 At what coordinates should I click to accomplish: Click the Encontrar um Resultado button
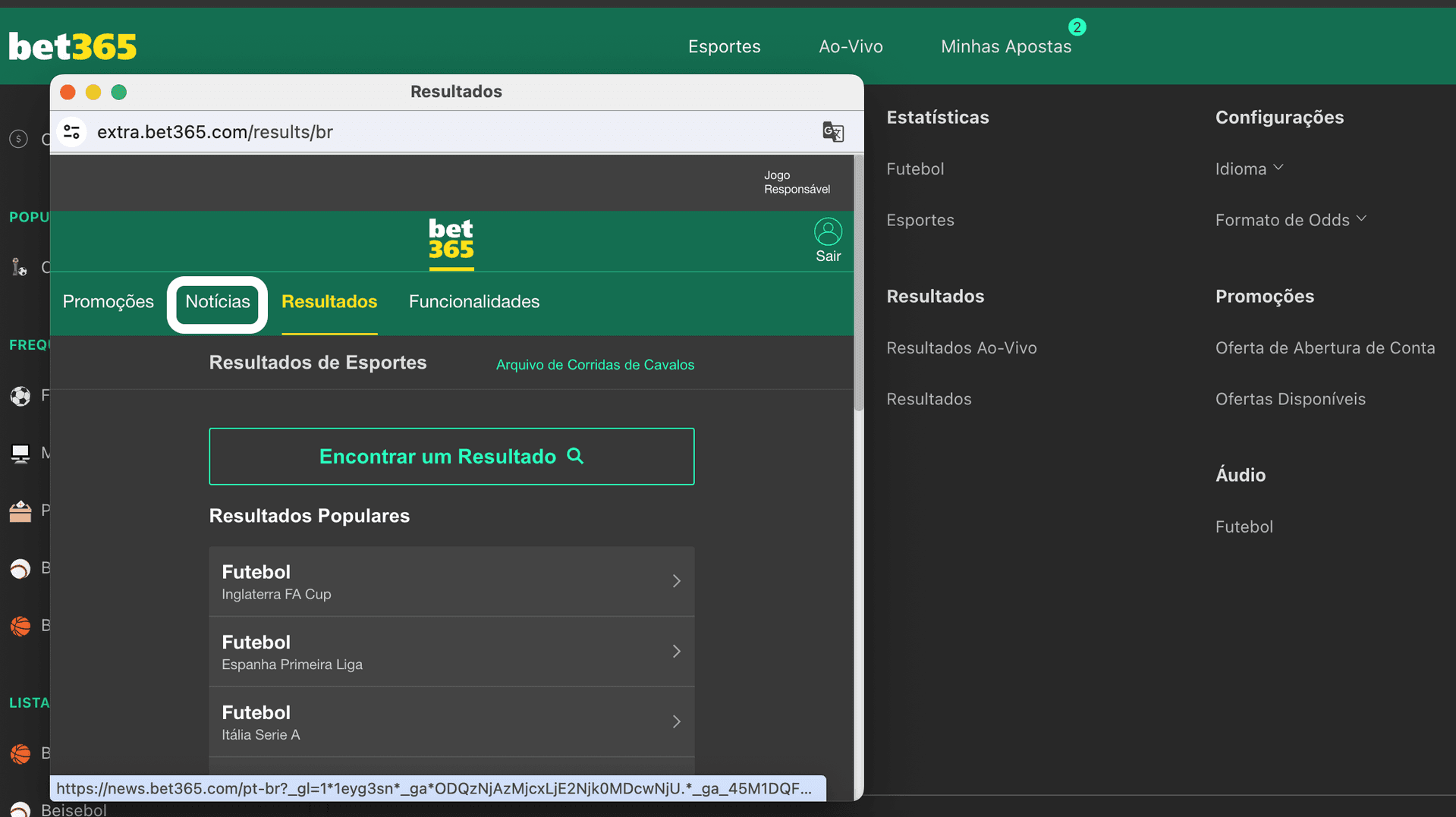[x=451, y=457]
